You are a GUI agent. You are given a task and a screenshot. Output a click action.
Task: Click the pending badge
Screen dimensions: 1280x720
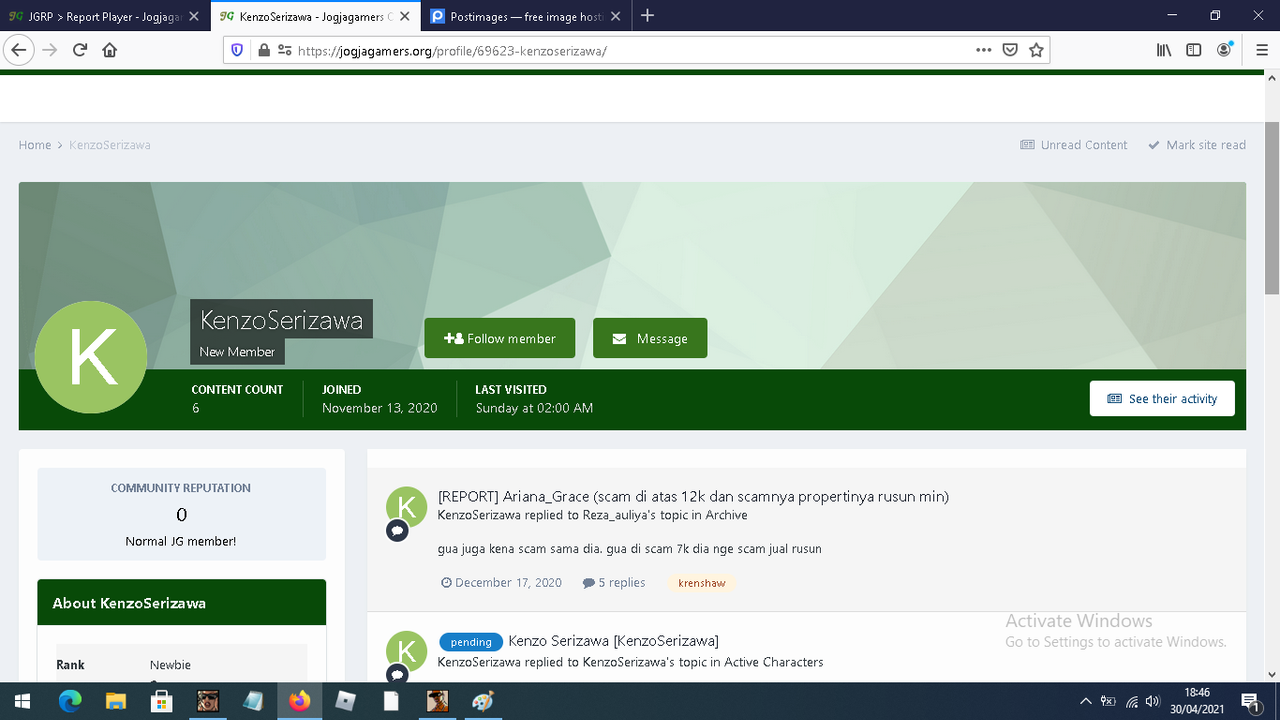pos(471,642)
